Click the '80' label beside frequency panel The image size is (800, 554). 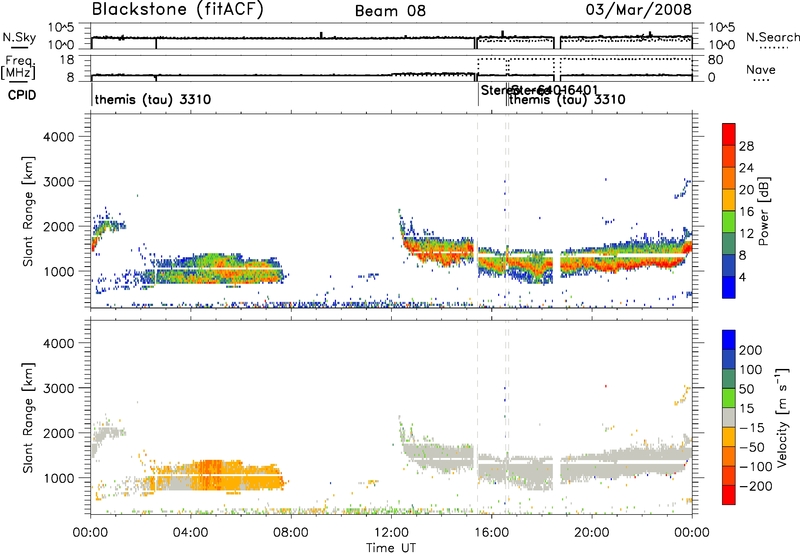point(715,60)
